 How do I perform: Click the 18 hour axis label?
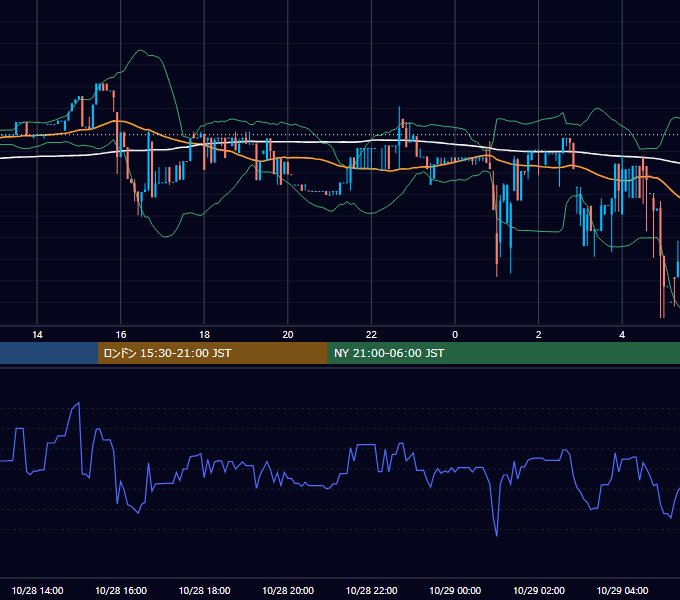[204, 335]
